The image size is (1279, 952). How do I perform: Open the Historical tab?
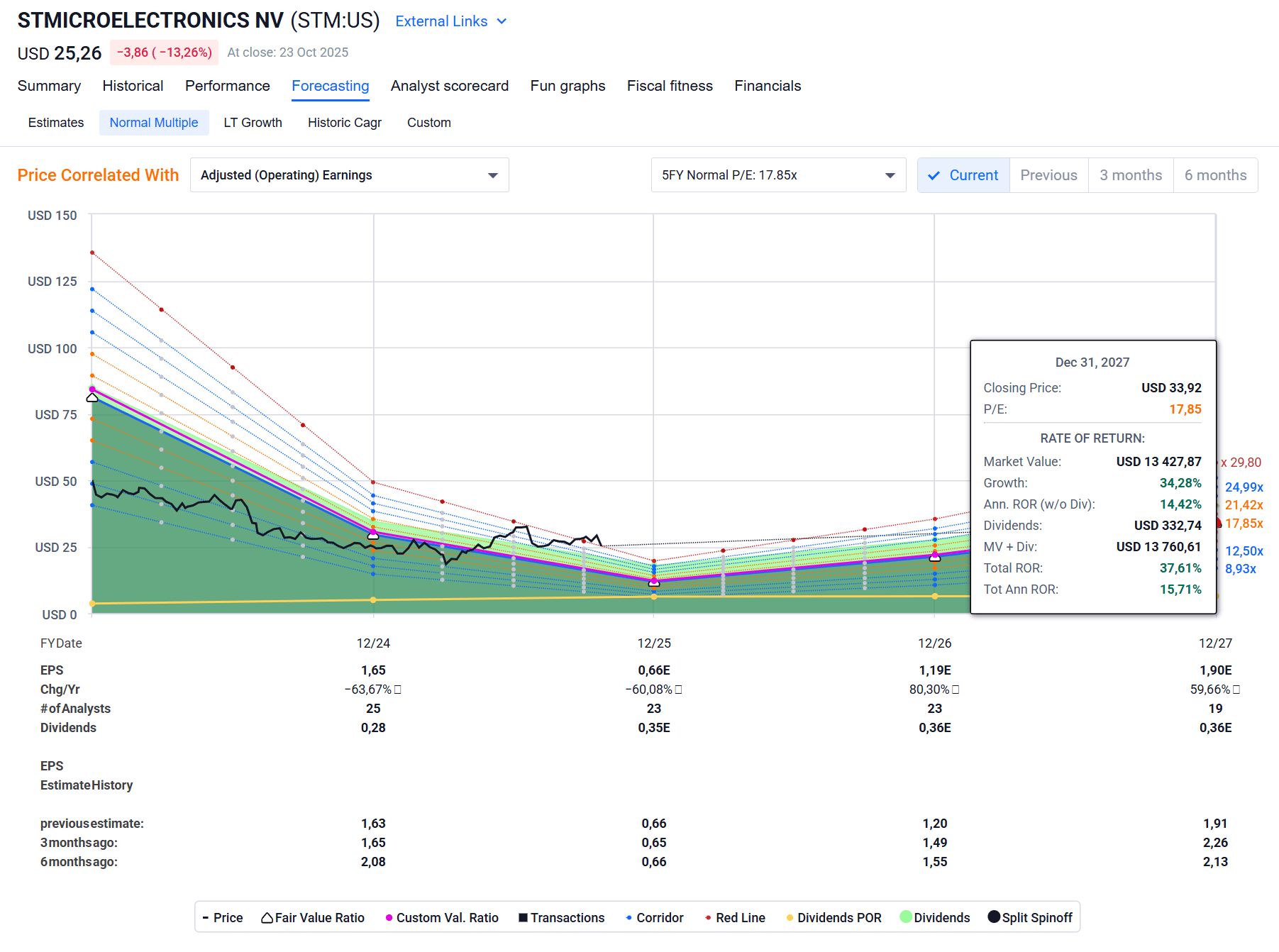pyautogui.click(x=133, y=86)
